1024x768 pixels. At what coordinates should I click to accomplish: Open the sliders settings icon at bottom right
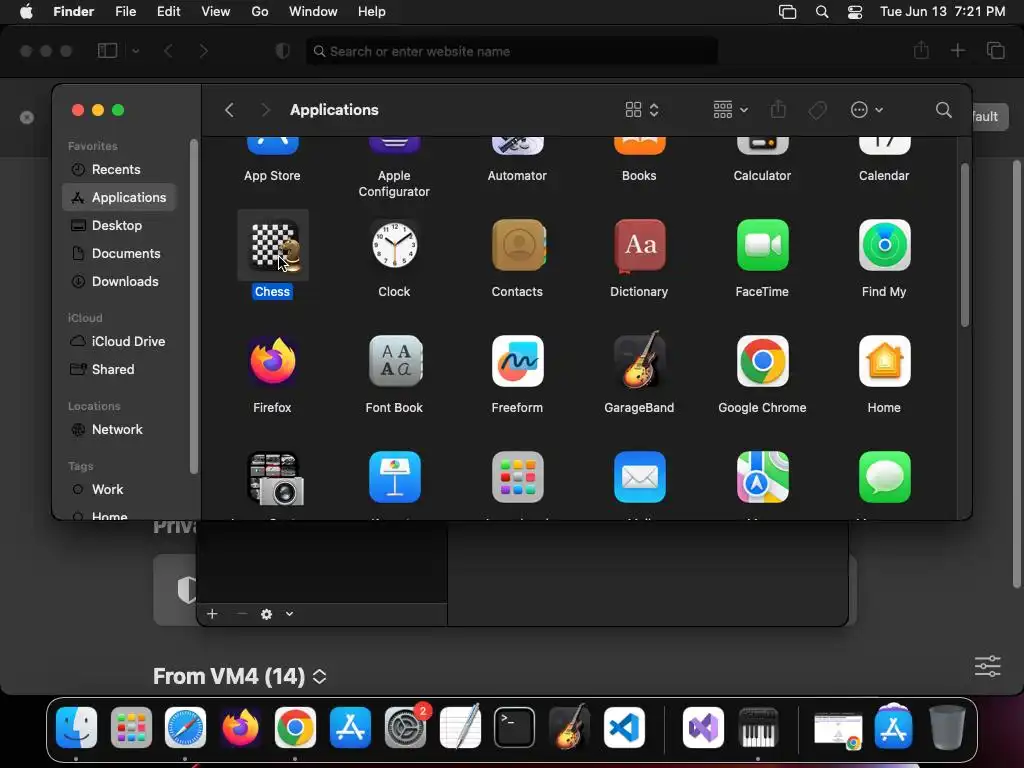[x=987, y=666]
